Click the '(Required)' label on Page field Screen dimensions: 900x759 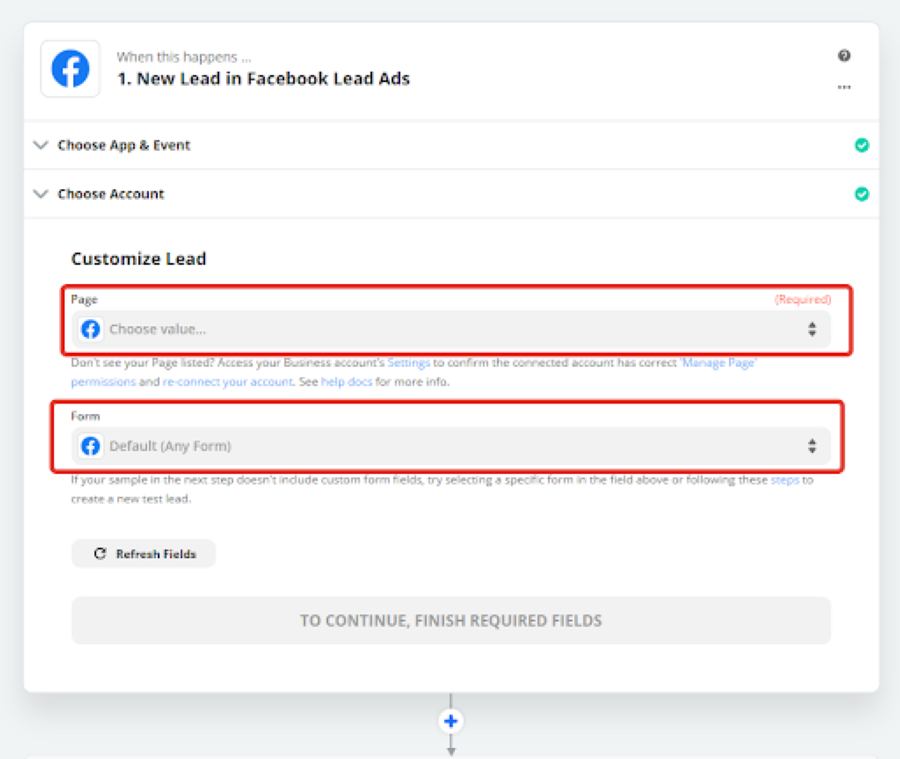click(x=802, y=299)
